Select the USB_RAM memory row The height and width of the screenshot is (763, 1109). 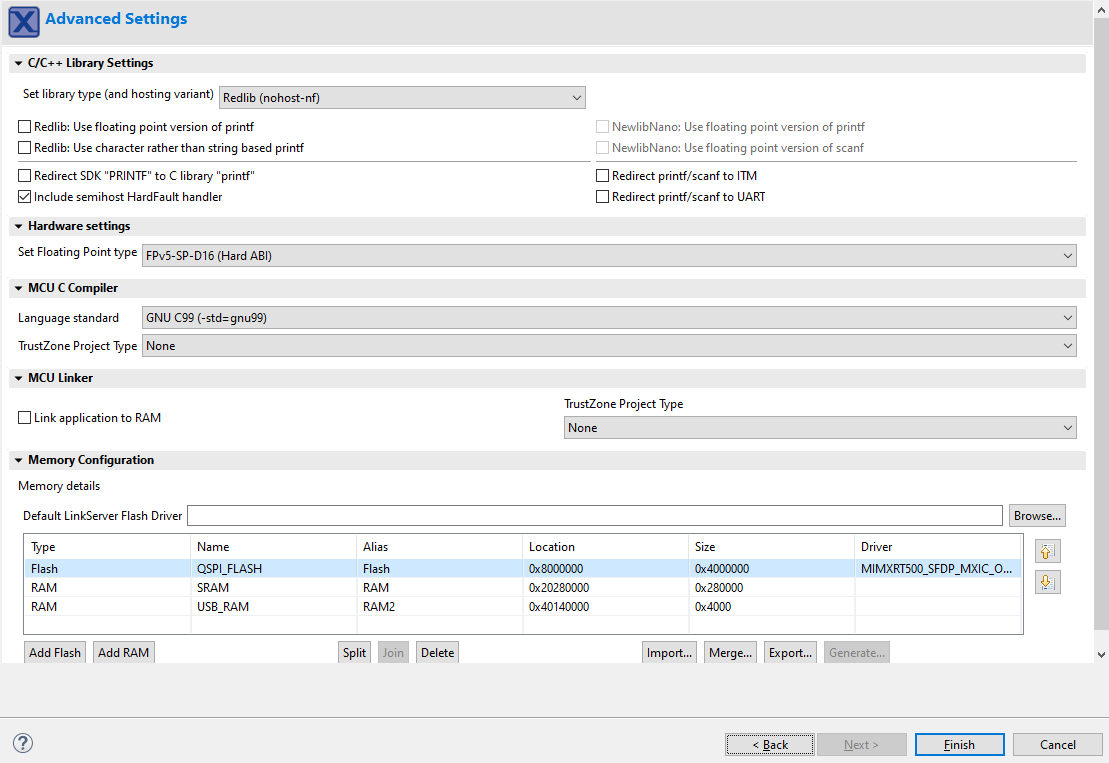(x=226, y=607)
